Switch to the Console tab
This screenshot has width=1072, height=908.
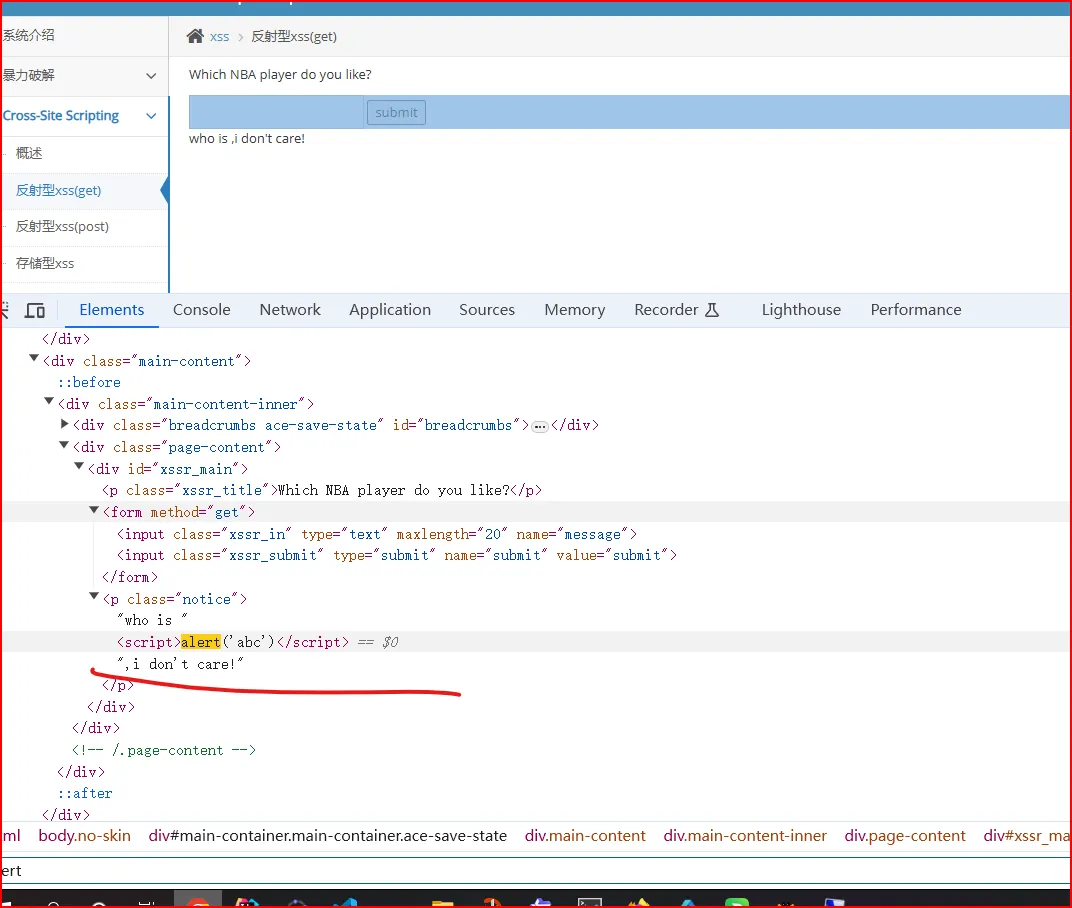pyautogui.click(x=202, y=310)
